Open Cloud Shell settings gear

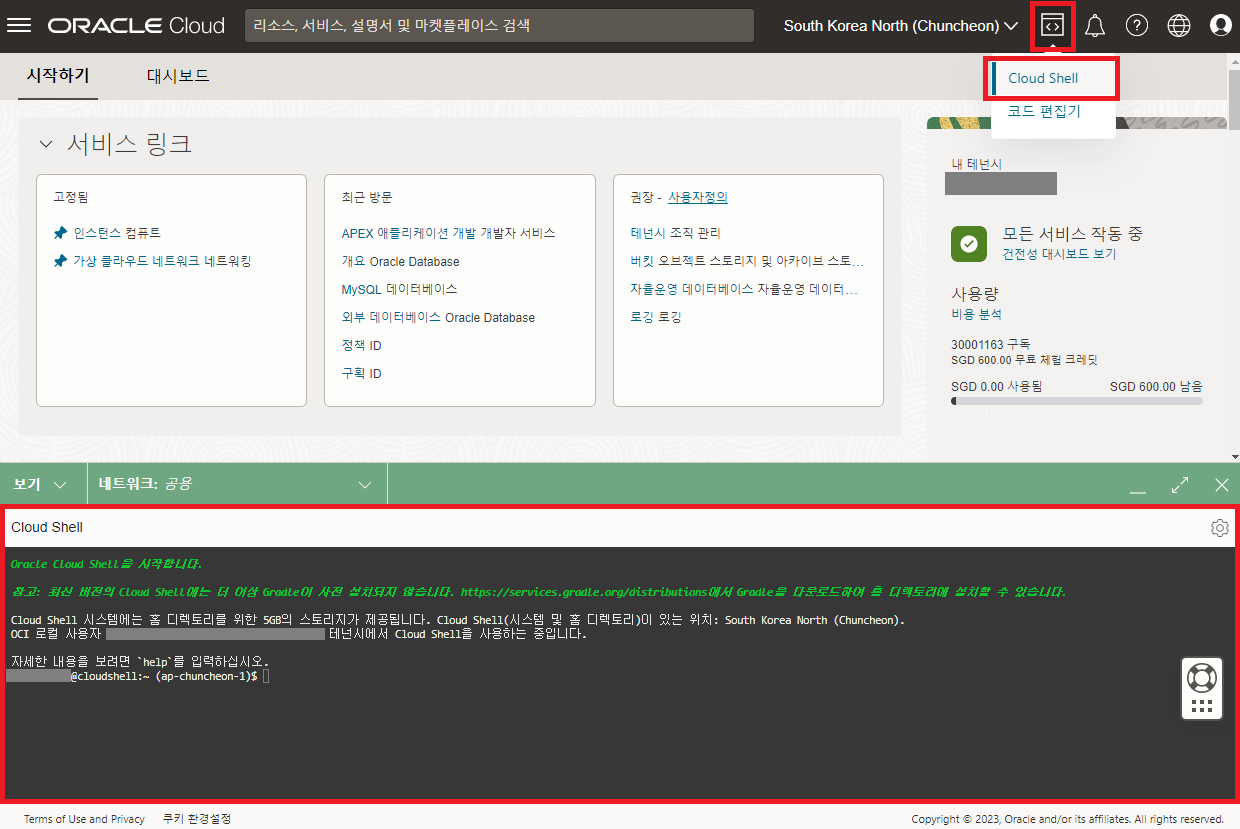point(1219,528)
